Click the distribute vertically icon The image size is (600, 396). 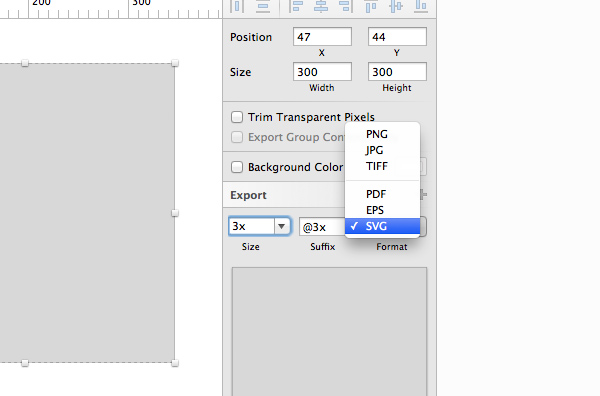tap(263, 7)
